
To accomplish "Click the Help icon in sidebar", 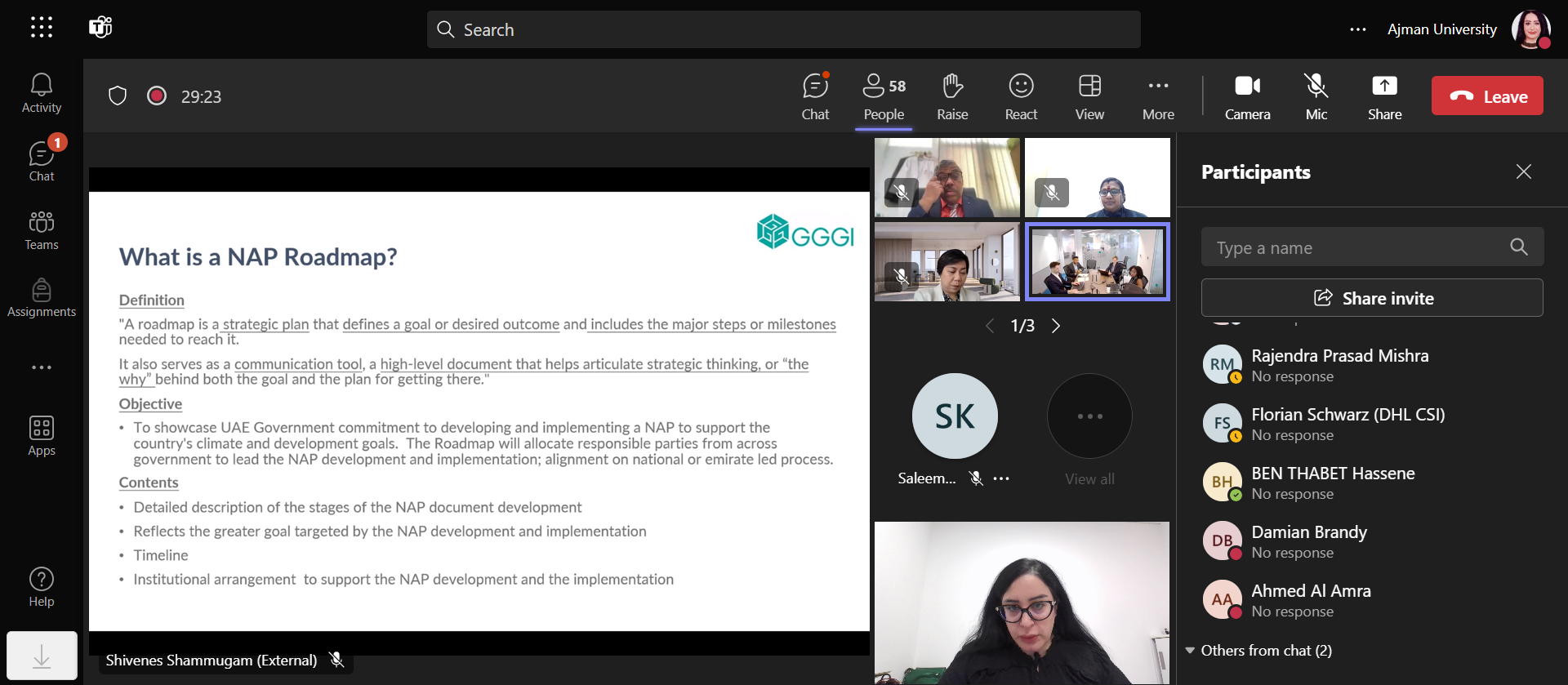I will point(41,587).
